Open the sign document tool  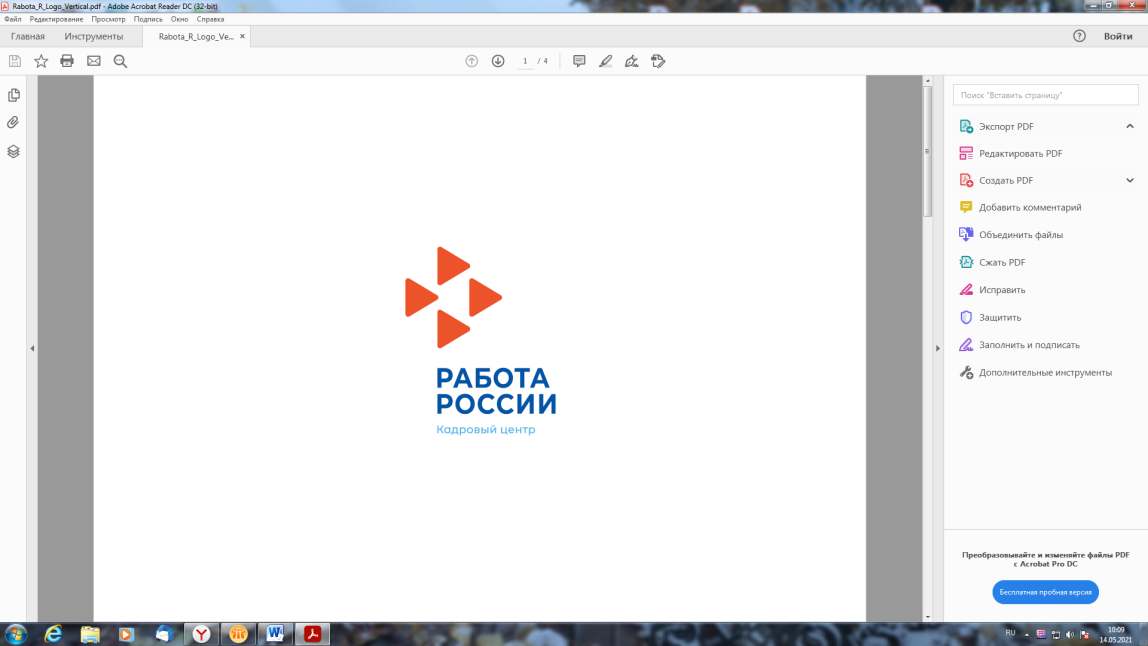tap(632, 62)
